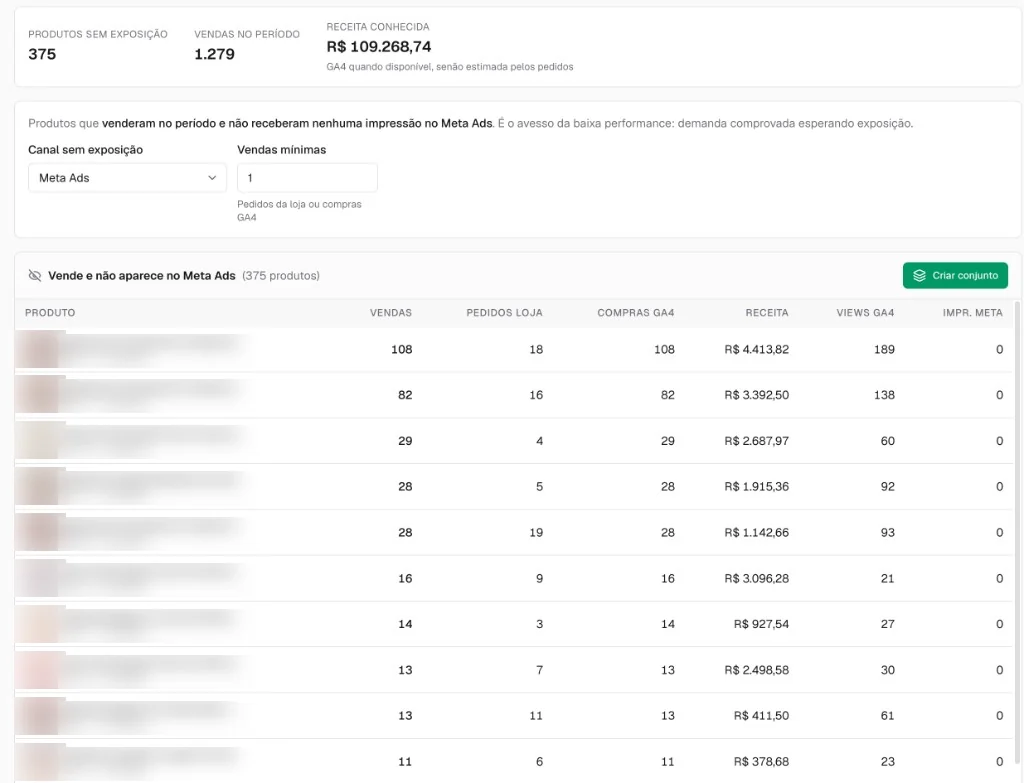Open the Canal sem exposição dropdown

tap(127, 178)
